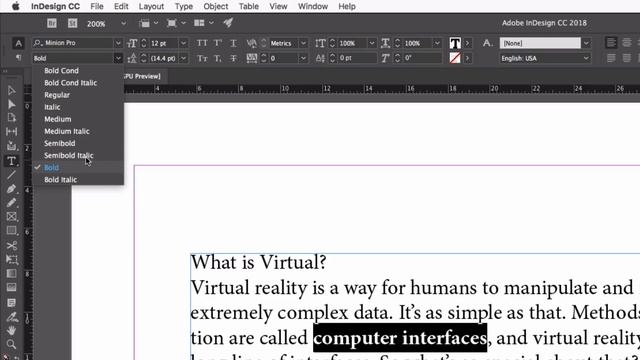640x360 pixels.
Task: Collapse the font style dropdown arrow
Action: coord(118,58)
